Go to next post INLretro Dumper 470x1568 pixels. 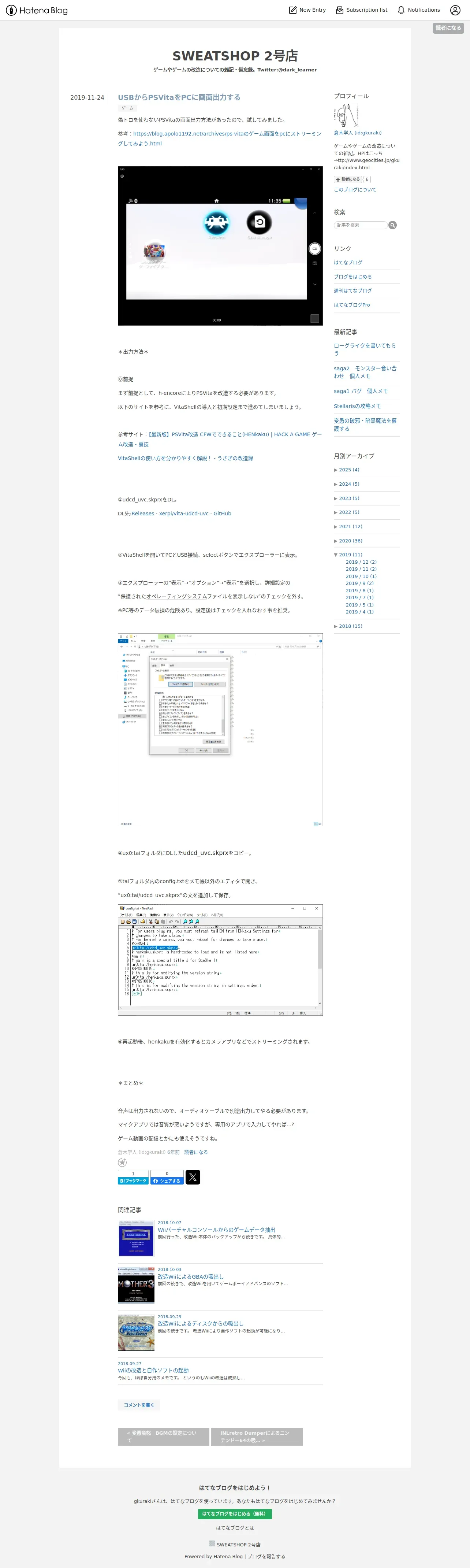pos(257,1437)
